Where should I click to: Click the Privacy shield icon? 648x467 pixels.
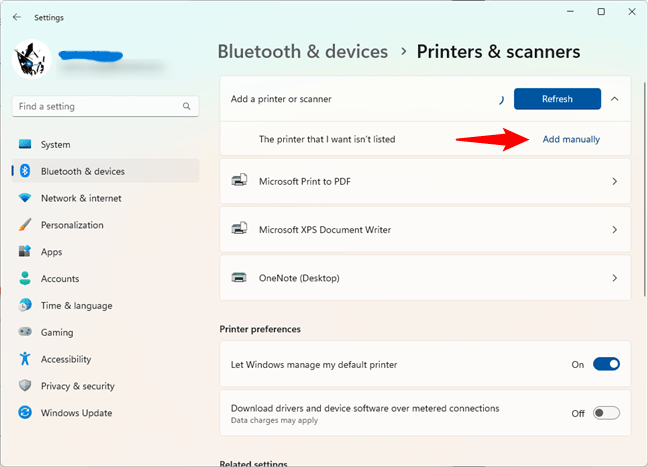point(25,386)
